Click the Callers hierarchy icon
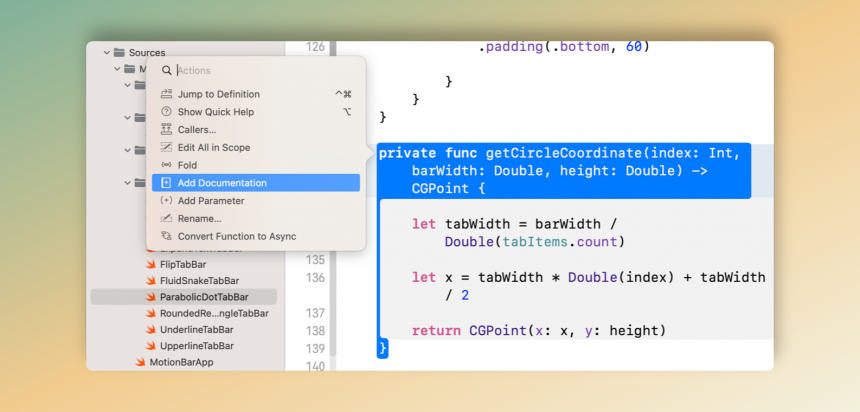Viewport: 860px width, 412px height. coord(167,130)
